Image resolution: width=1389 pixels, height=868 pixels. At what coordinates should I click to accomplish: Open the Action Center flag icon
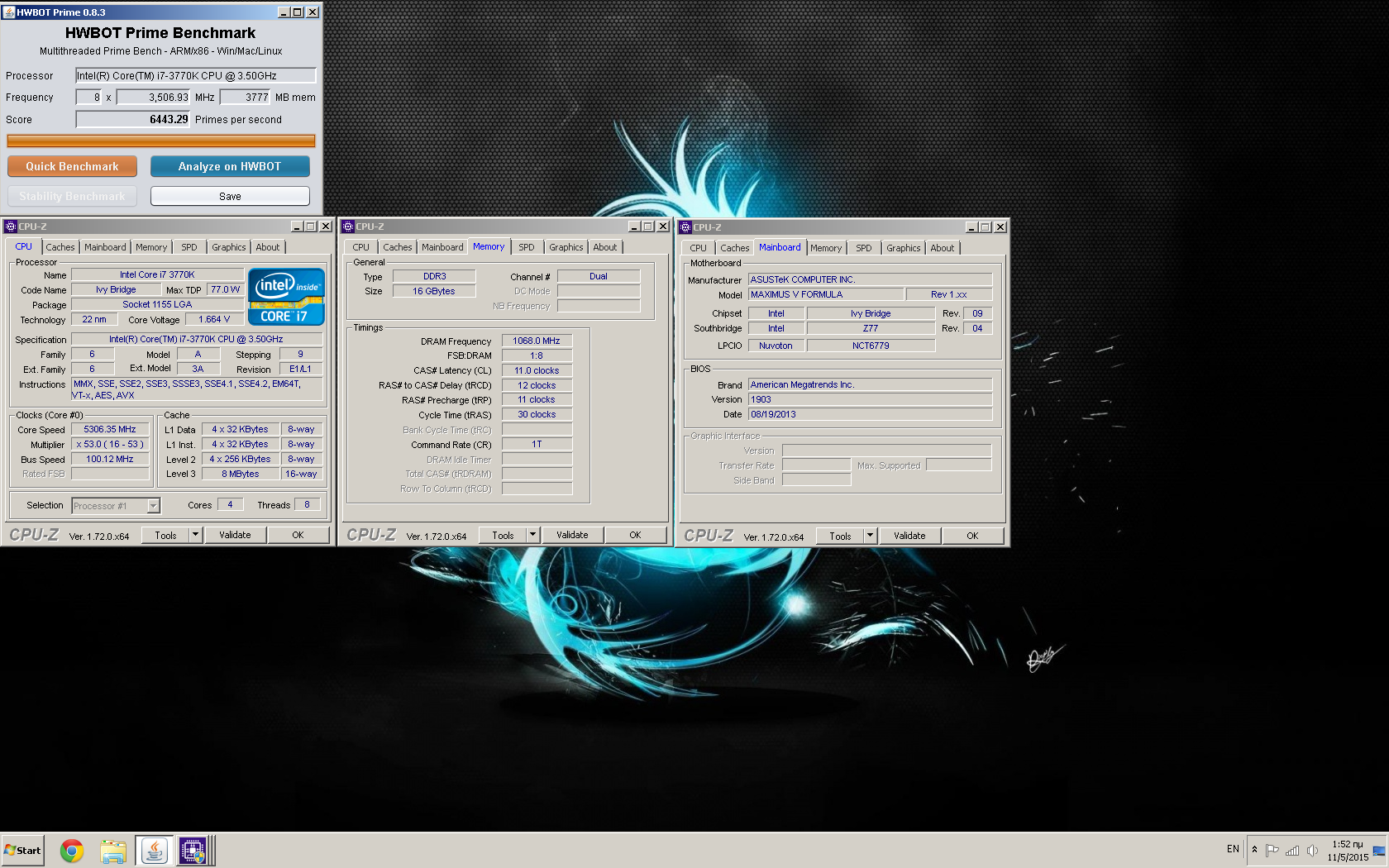click(1272, 850)
